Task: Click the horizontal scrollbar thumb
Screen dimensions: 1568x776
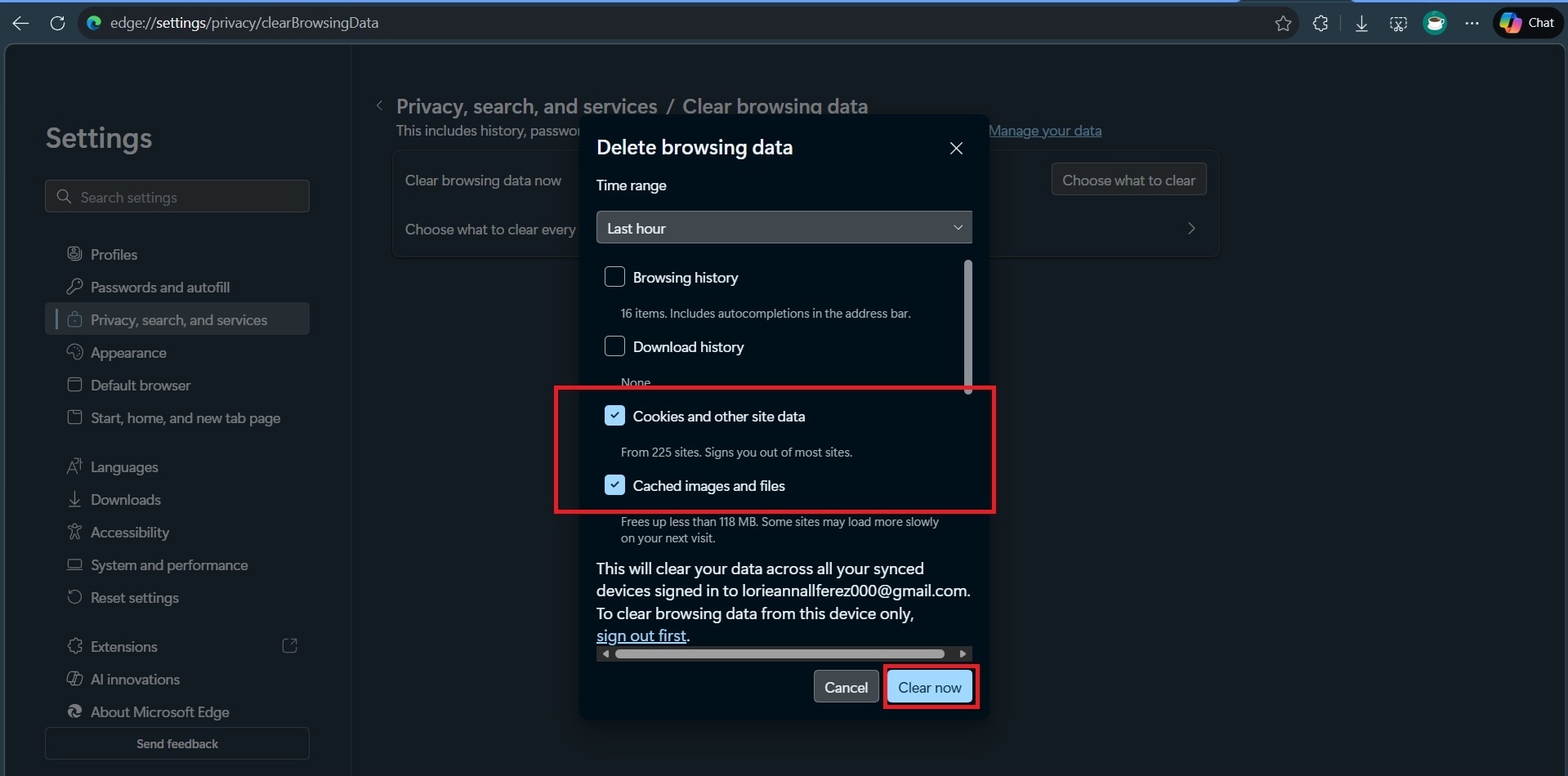Action: tap(780, 654)
